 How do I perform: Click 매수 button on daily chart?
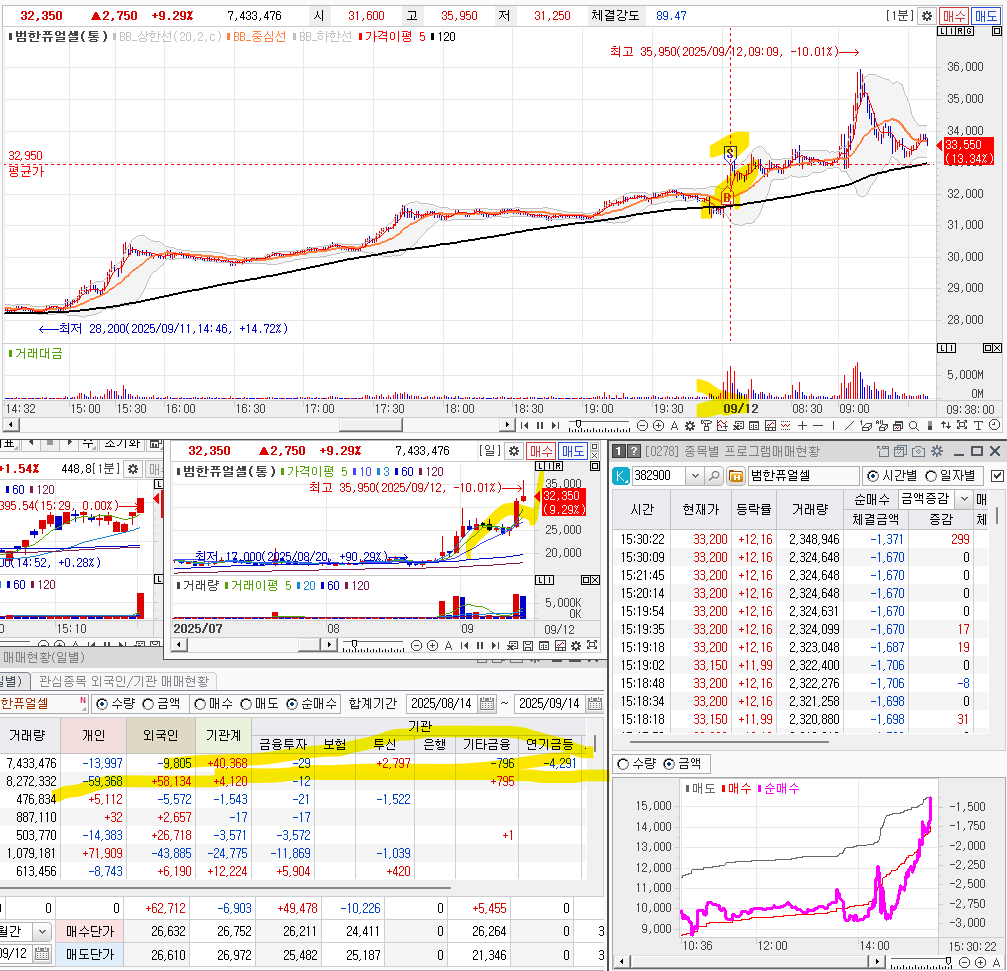[x=541, y=451]
